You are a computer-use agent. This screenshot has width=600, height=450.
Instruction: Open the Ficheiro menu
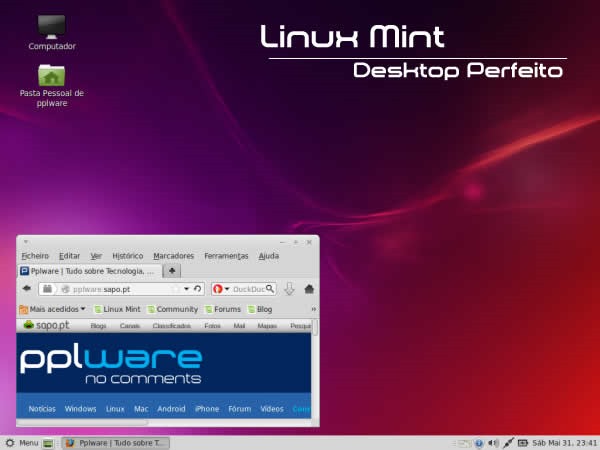click(35, 256)
